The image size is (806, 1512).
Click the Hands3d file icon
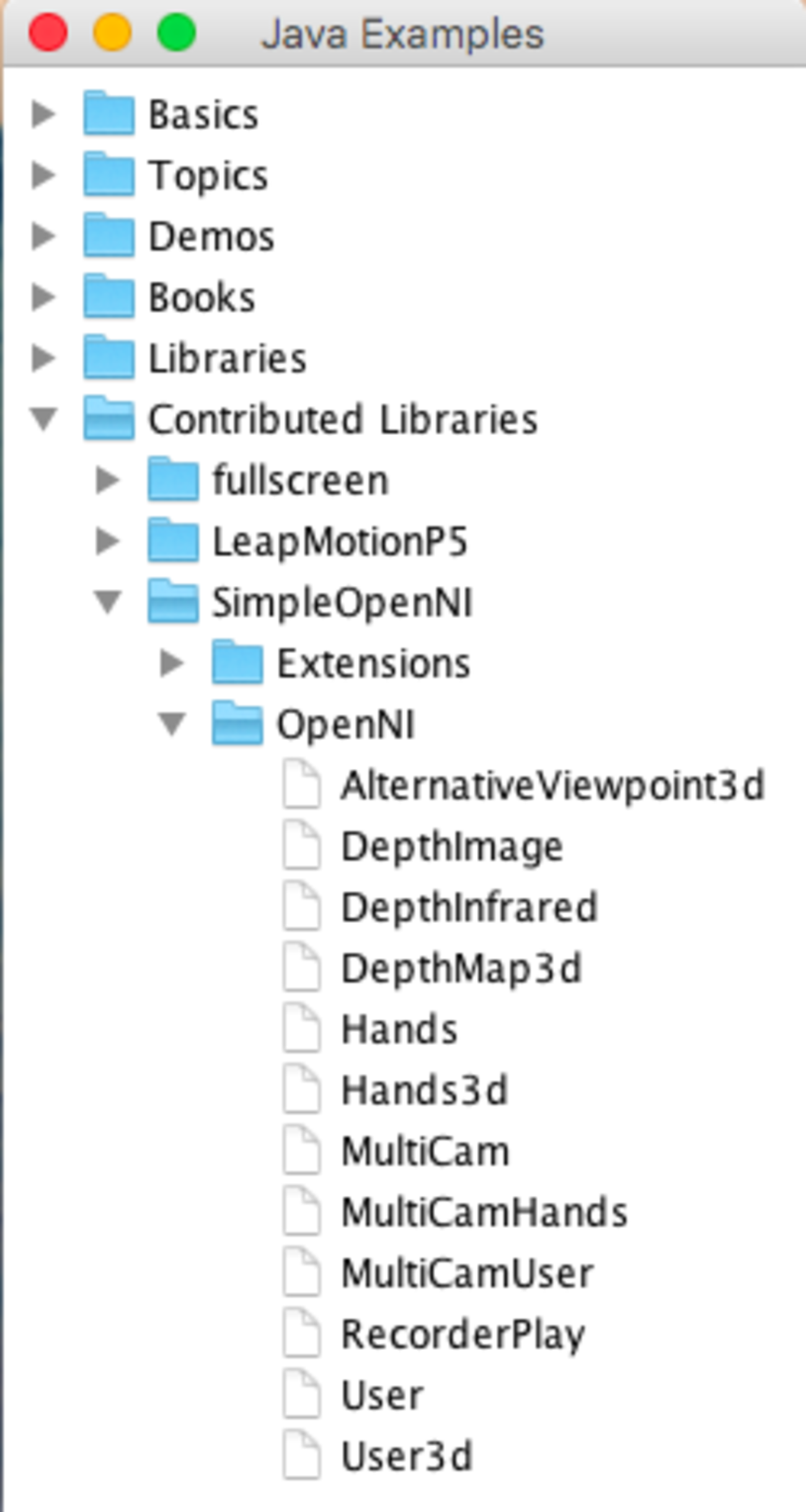coord(302,1090)
